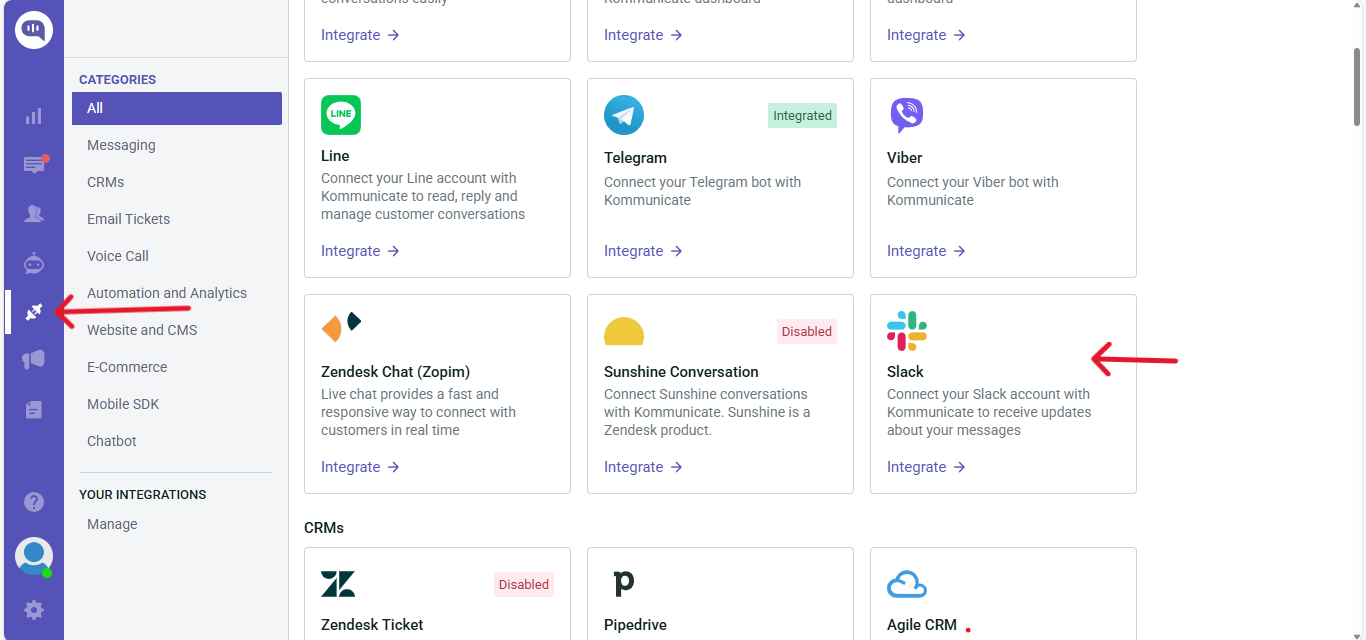1366x640 pixels.
Task: Open the campaigns megaphone sidebar icon
Action: pyautogui.click(x=34, y=360)
